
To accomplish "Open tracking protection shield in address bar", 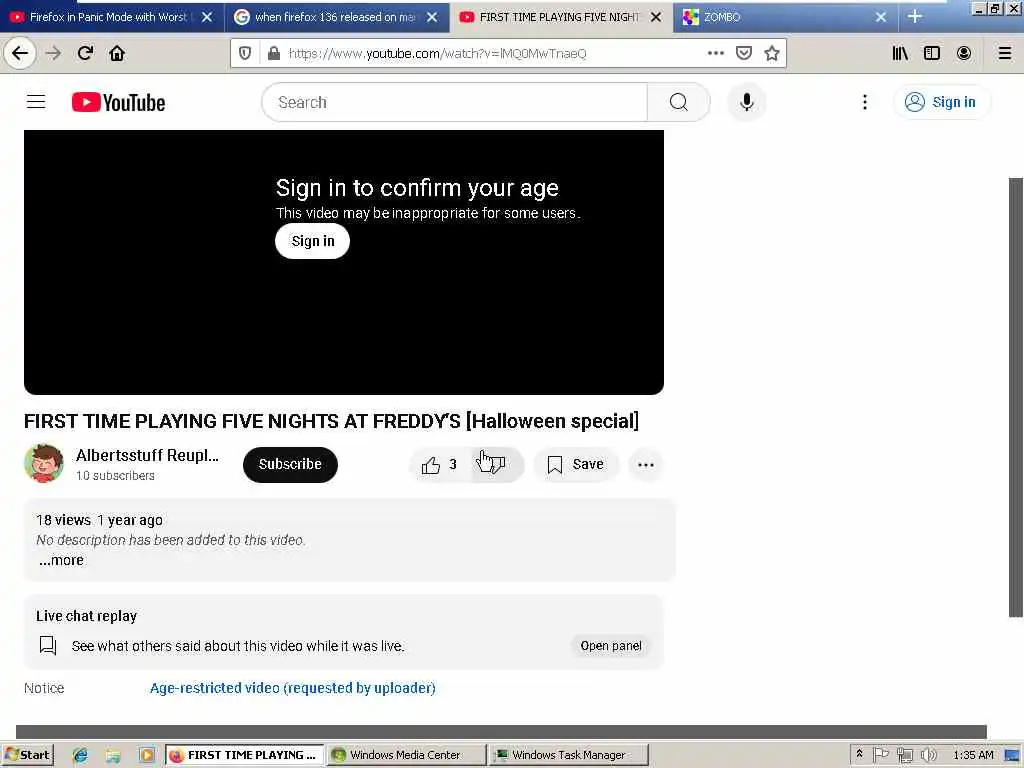I will (x=245, y=53).
